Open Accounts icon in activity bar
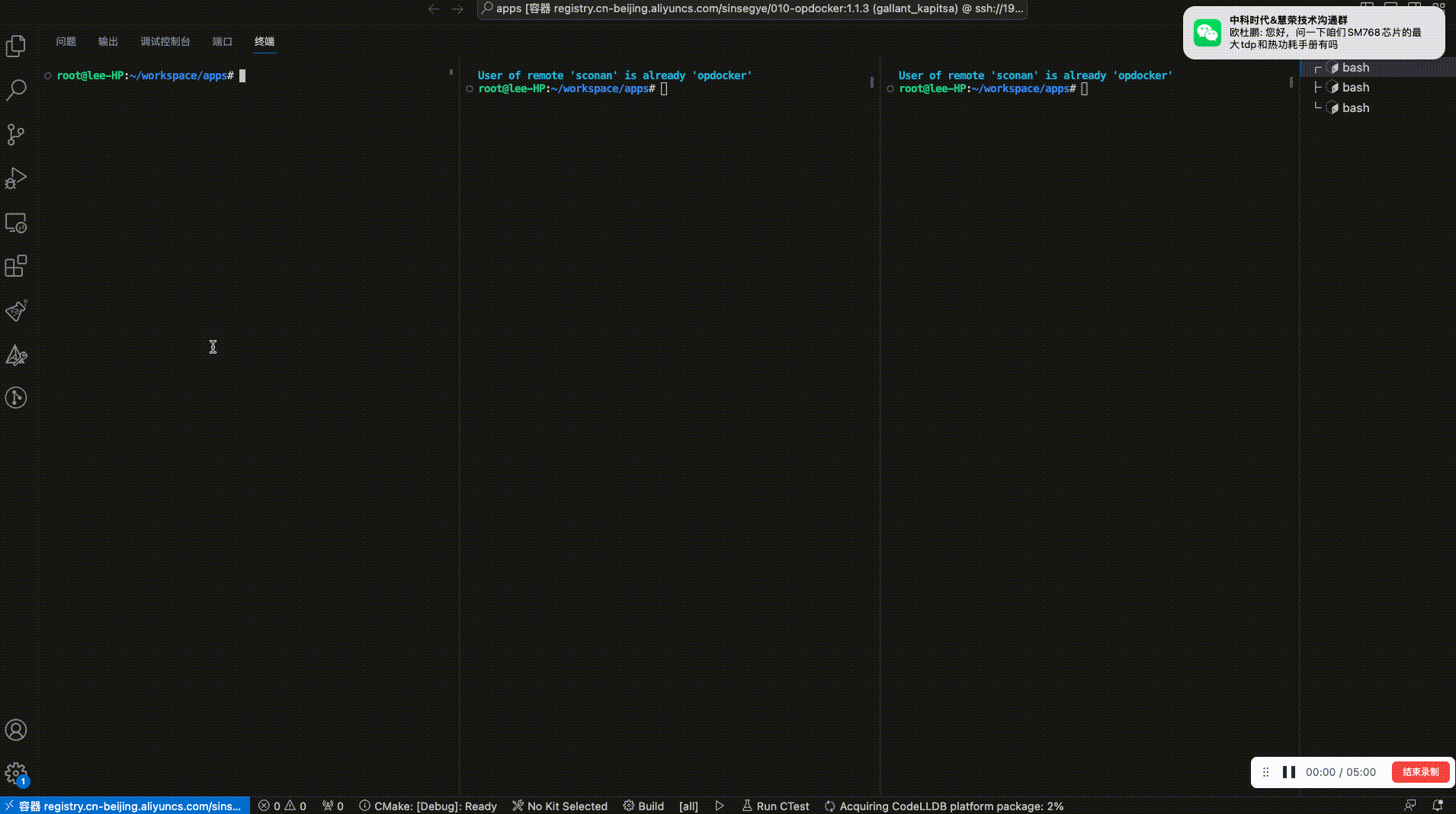The height and width of the screenshot is (814, 1456). pyautogui.click(x=16, y=730)
